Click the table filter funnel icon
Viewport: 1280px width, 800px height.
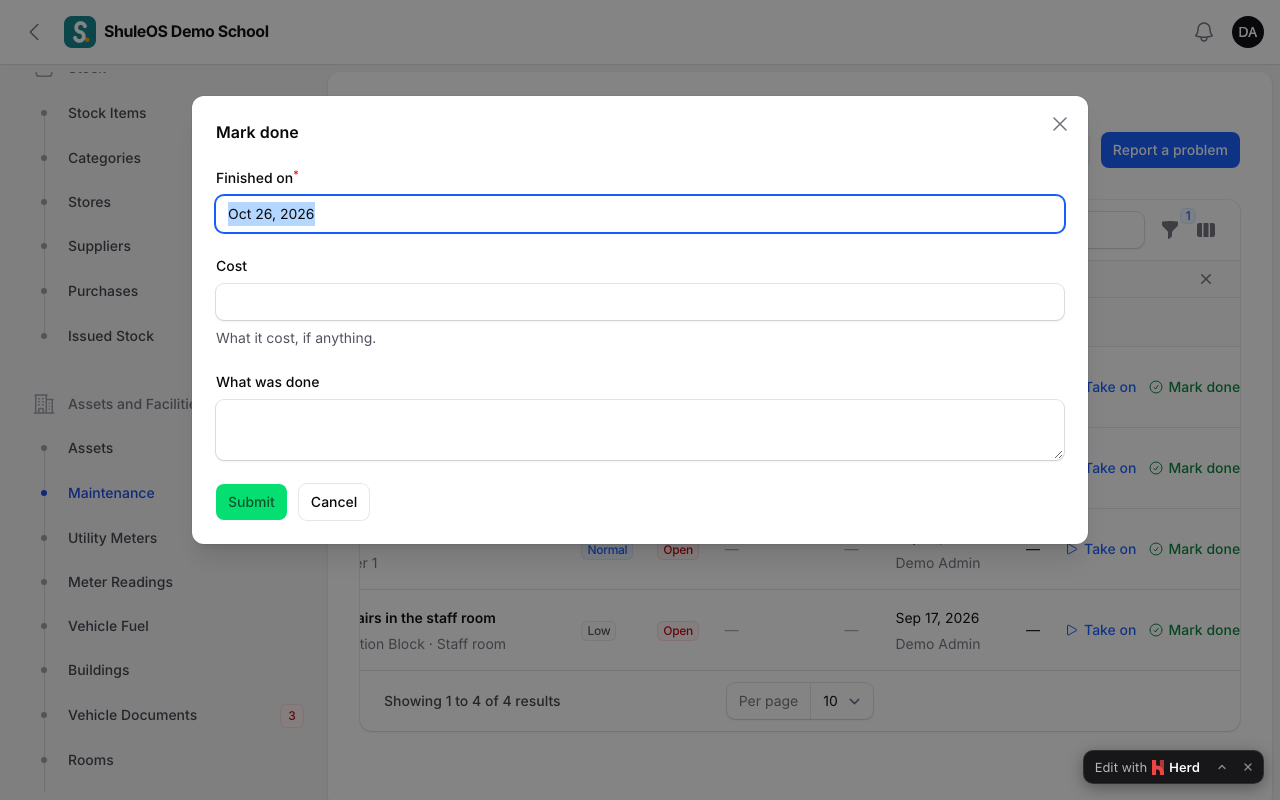point(1170,230)
